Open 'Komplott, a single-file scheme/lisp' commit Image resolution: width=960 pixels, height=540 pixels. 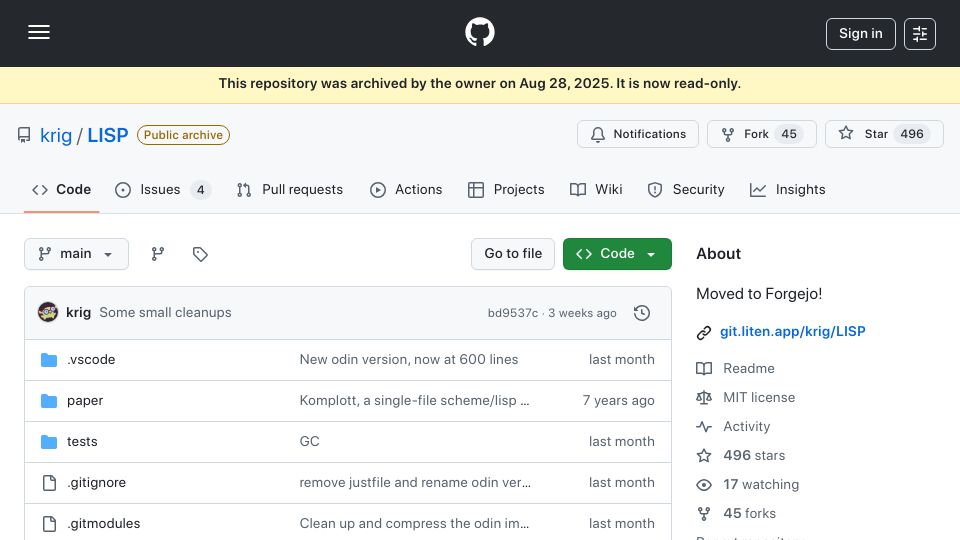click(x=414, y=400)
